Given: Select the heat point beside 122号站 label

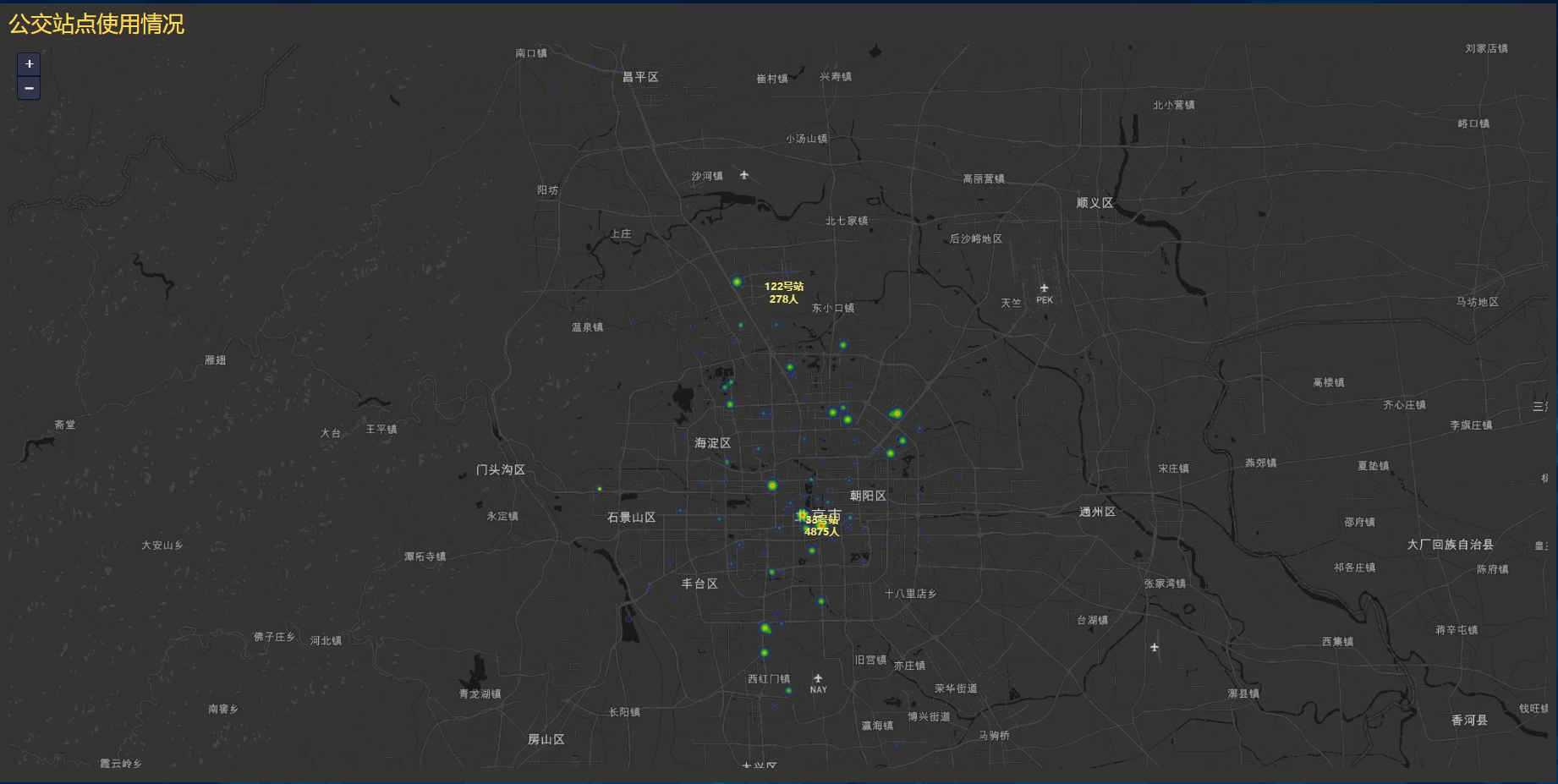Looking at the screenshot, I should pos(737,282).
